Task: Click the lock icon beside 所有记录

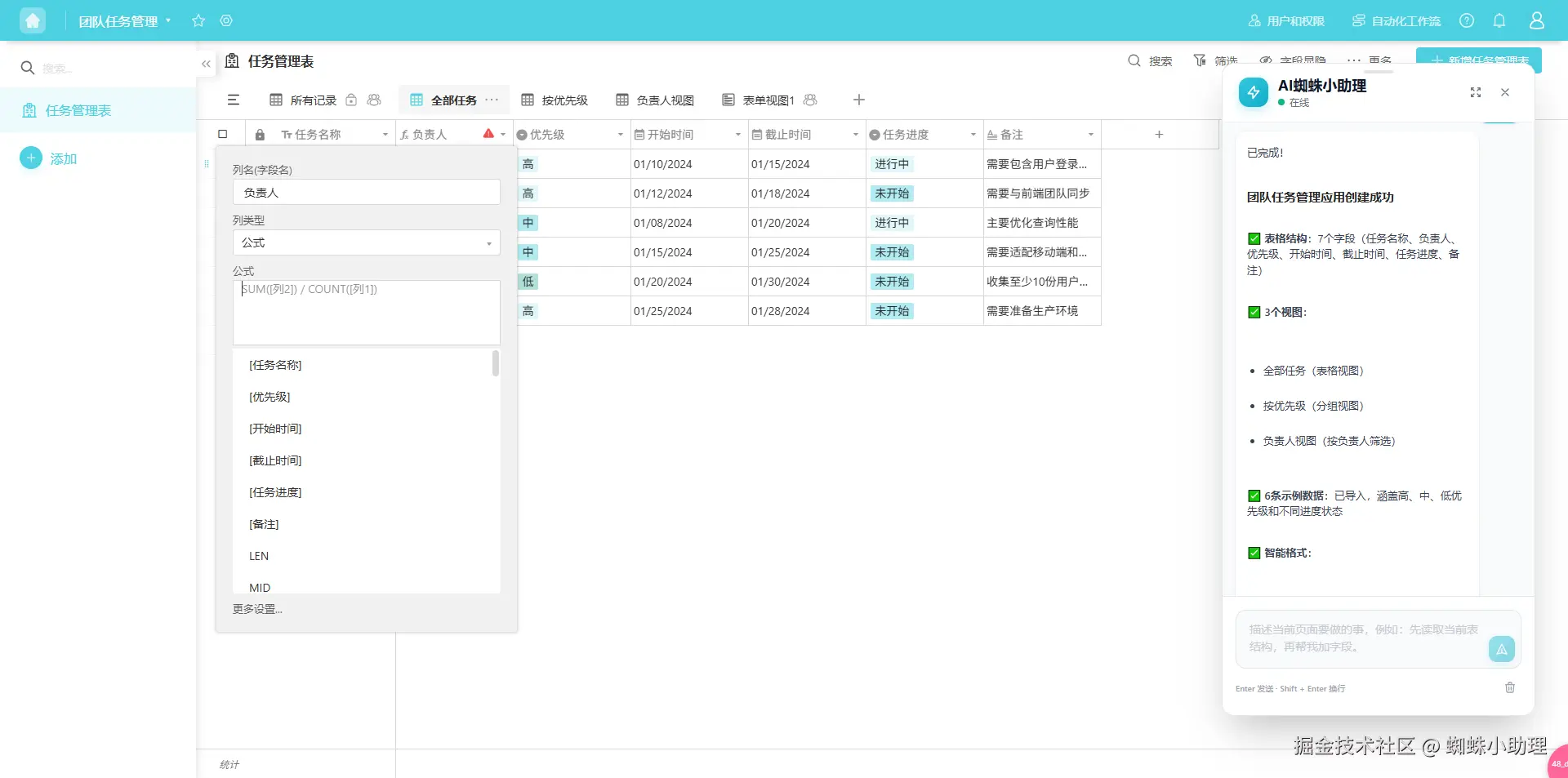Action: coord(351,100)
